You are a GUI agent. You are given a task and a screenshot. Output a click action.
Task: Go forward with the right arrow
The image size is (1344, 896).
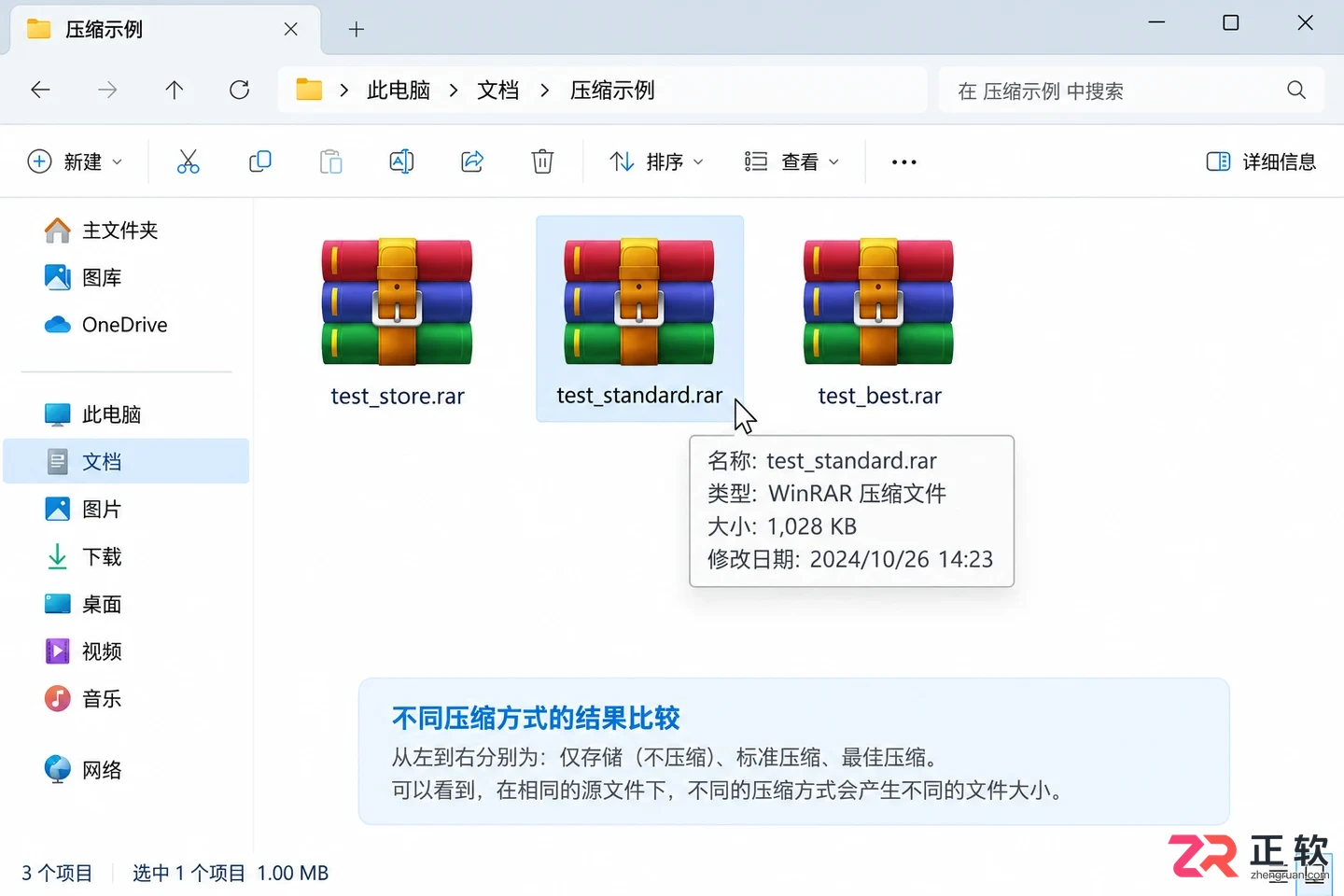coord(107,90)
